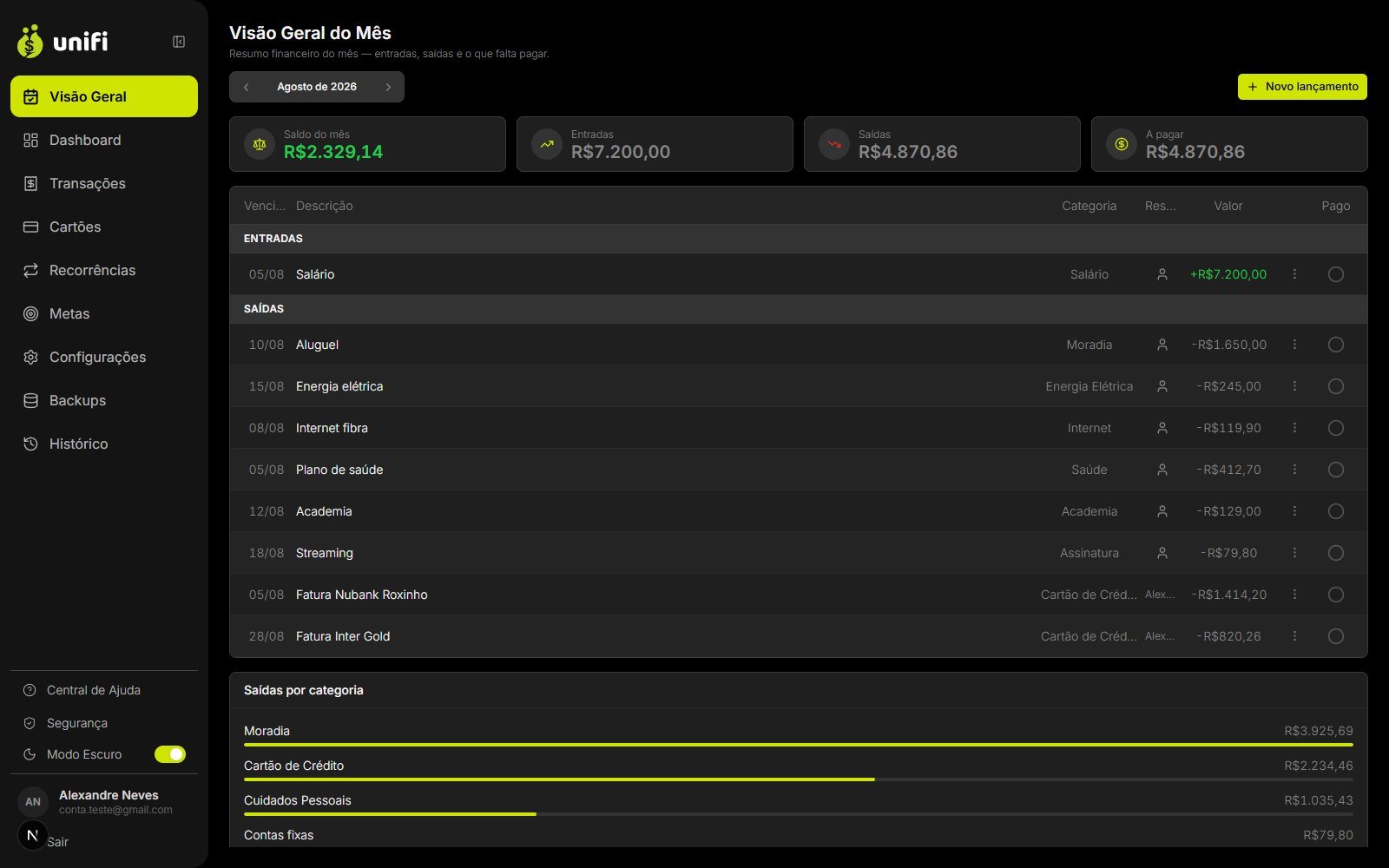Click the Saldo do mês balance icon

coord(259,144)
